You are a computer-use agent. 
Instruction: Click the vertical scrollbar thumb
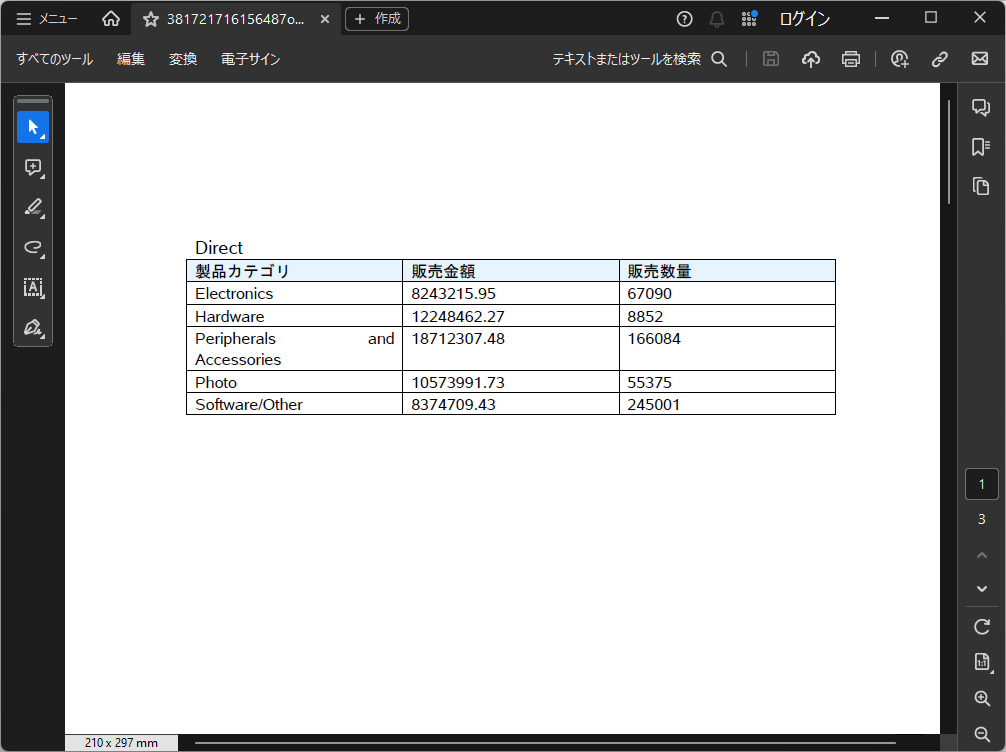[949, 153]
